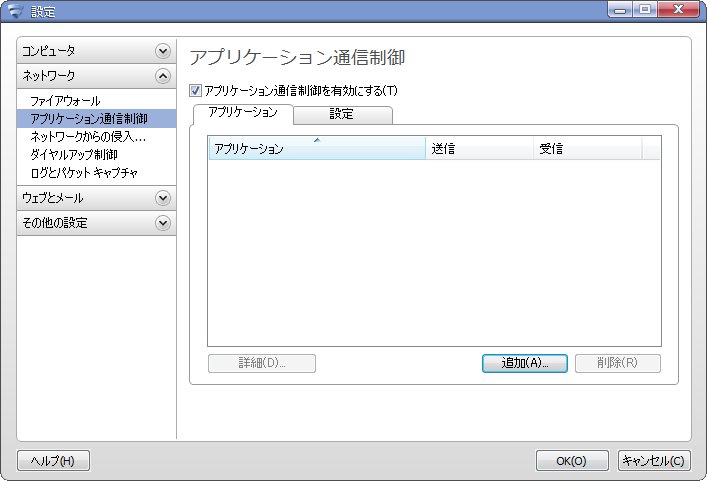Click the ネットワーク section header label
Viewport: 707px width, 481px height.
coord(49,76)
